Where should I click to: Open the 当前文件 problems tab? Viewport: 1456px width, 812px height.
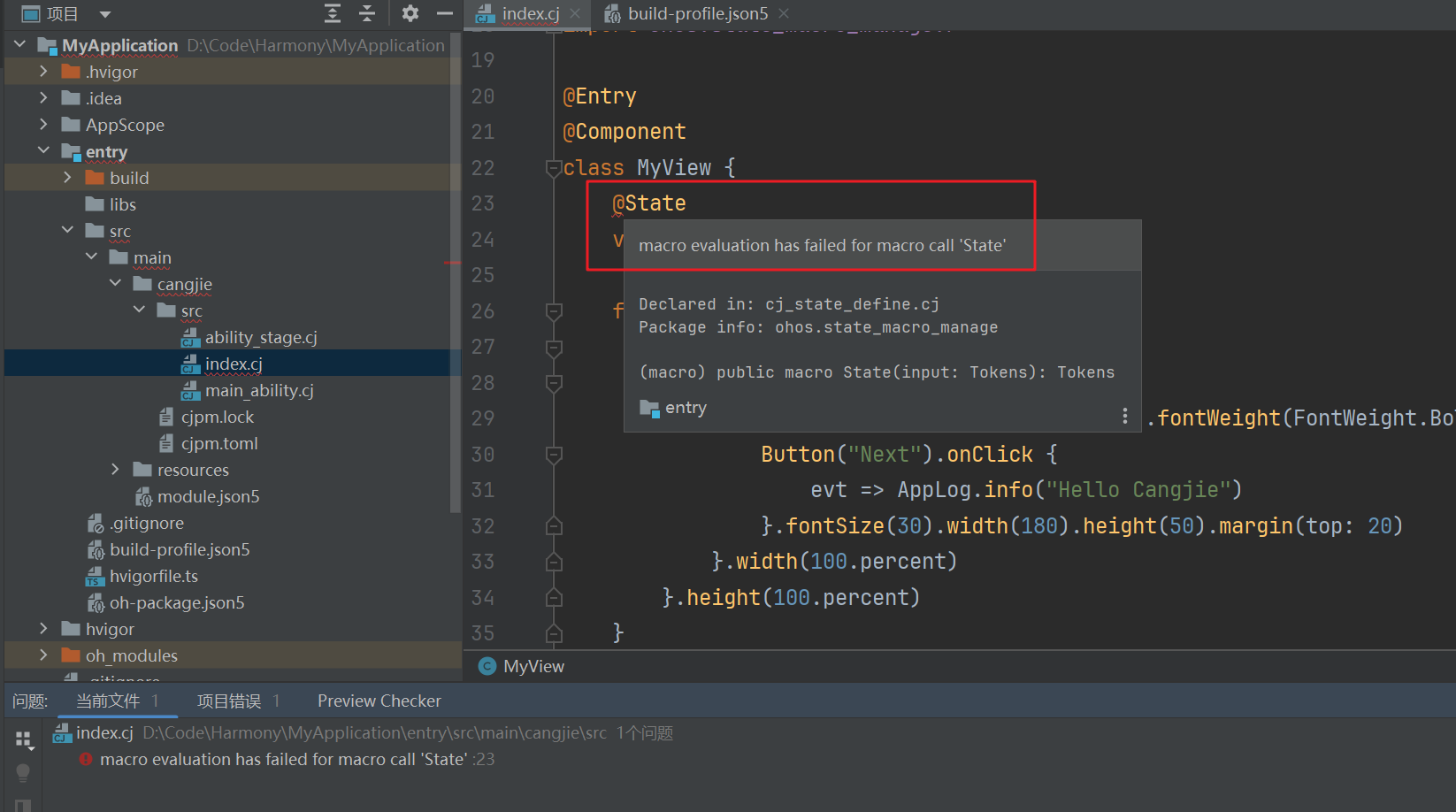[117, 701]
